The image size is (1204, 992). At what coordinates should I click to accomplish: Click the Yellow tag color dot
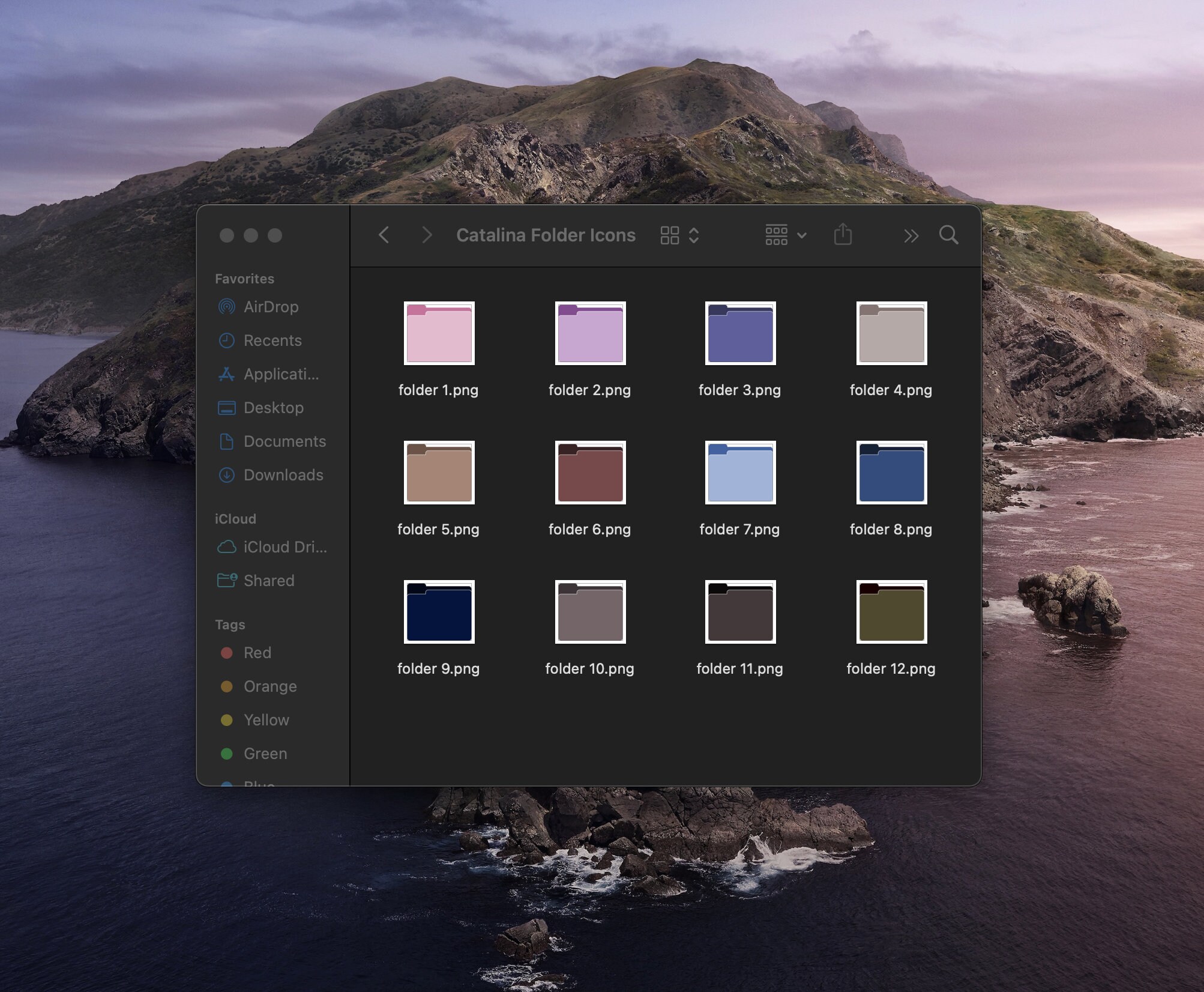pyautogui.click(x=227, y=720)
